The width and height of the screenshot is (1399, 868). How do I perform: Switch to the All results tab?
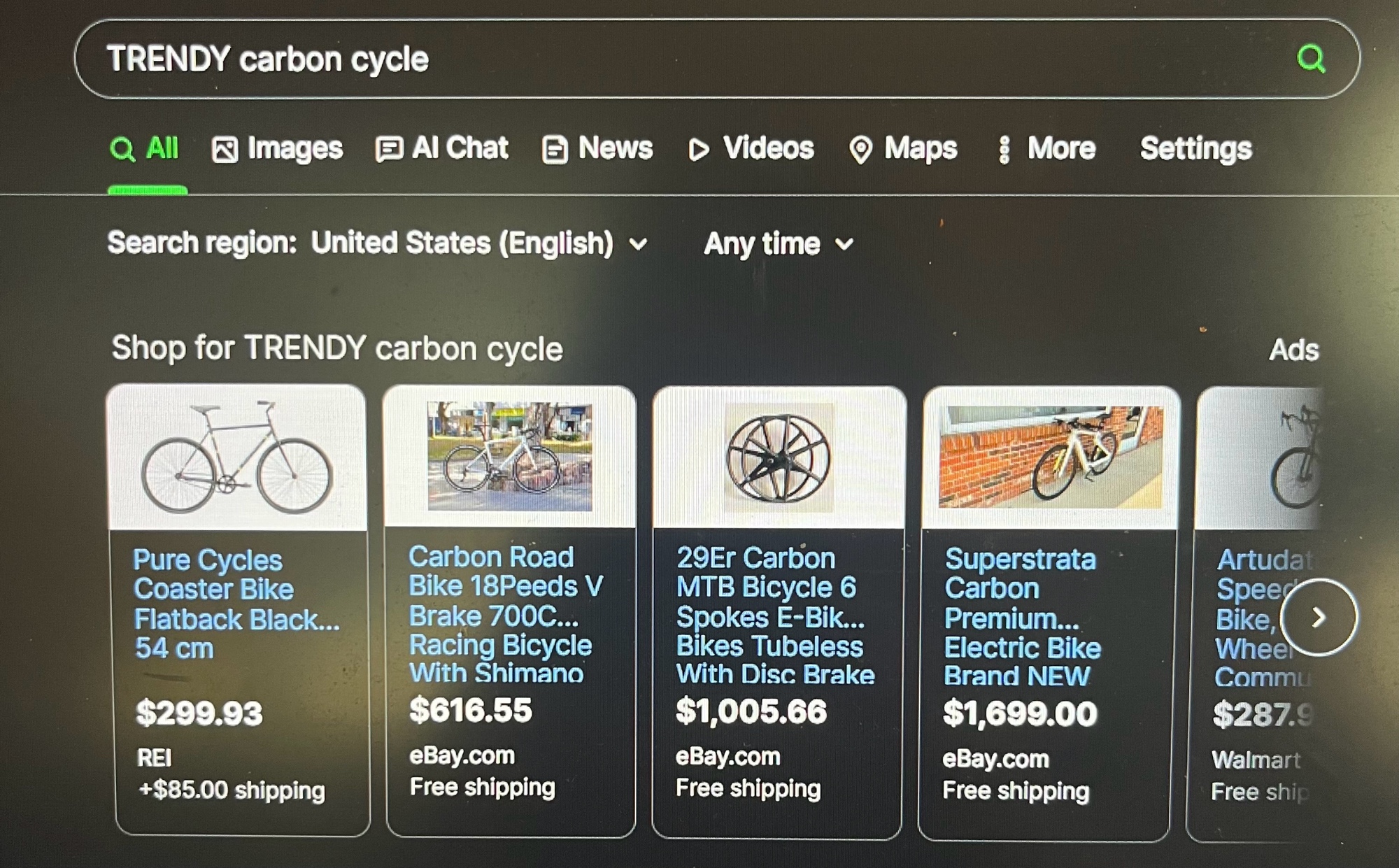[145, 149]
